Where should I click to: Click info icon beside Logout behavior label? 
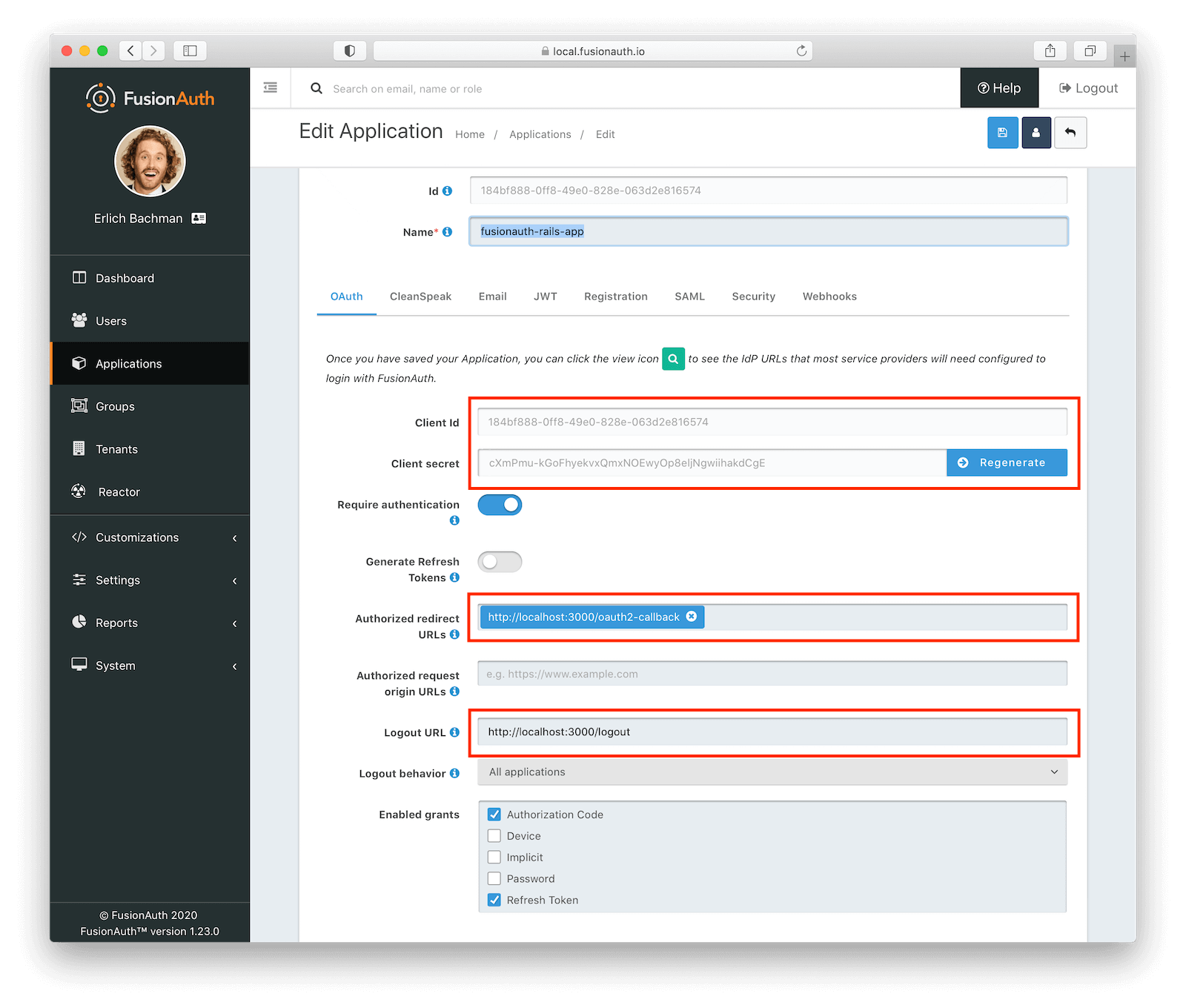[454, 773]
